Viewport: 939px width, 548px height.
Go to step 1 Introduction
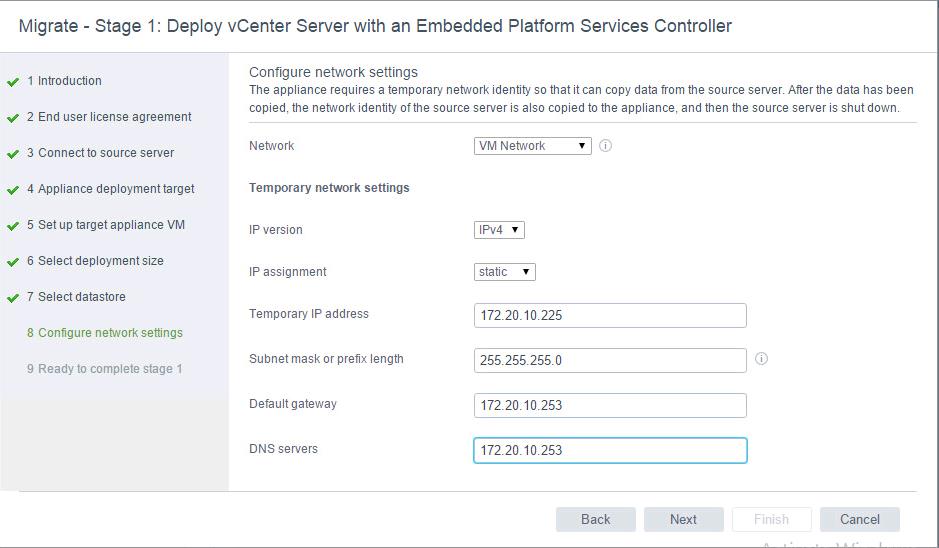(x=64, y=81)
